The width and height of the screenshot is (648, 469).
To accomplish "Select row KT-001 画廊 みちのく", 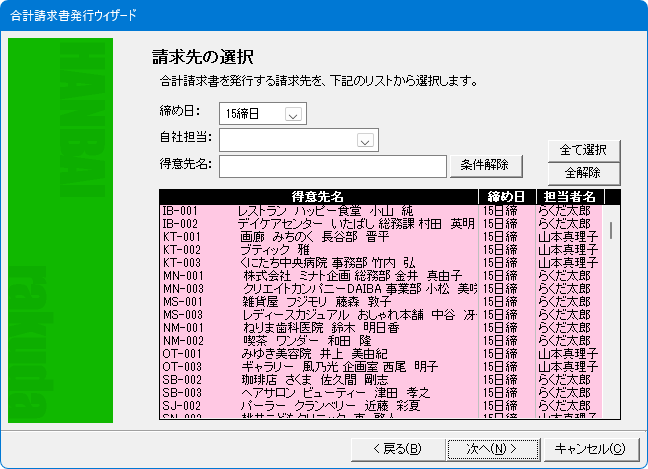I will pyautogui.click(x=318, y=237).
